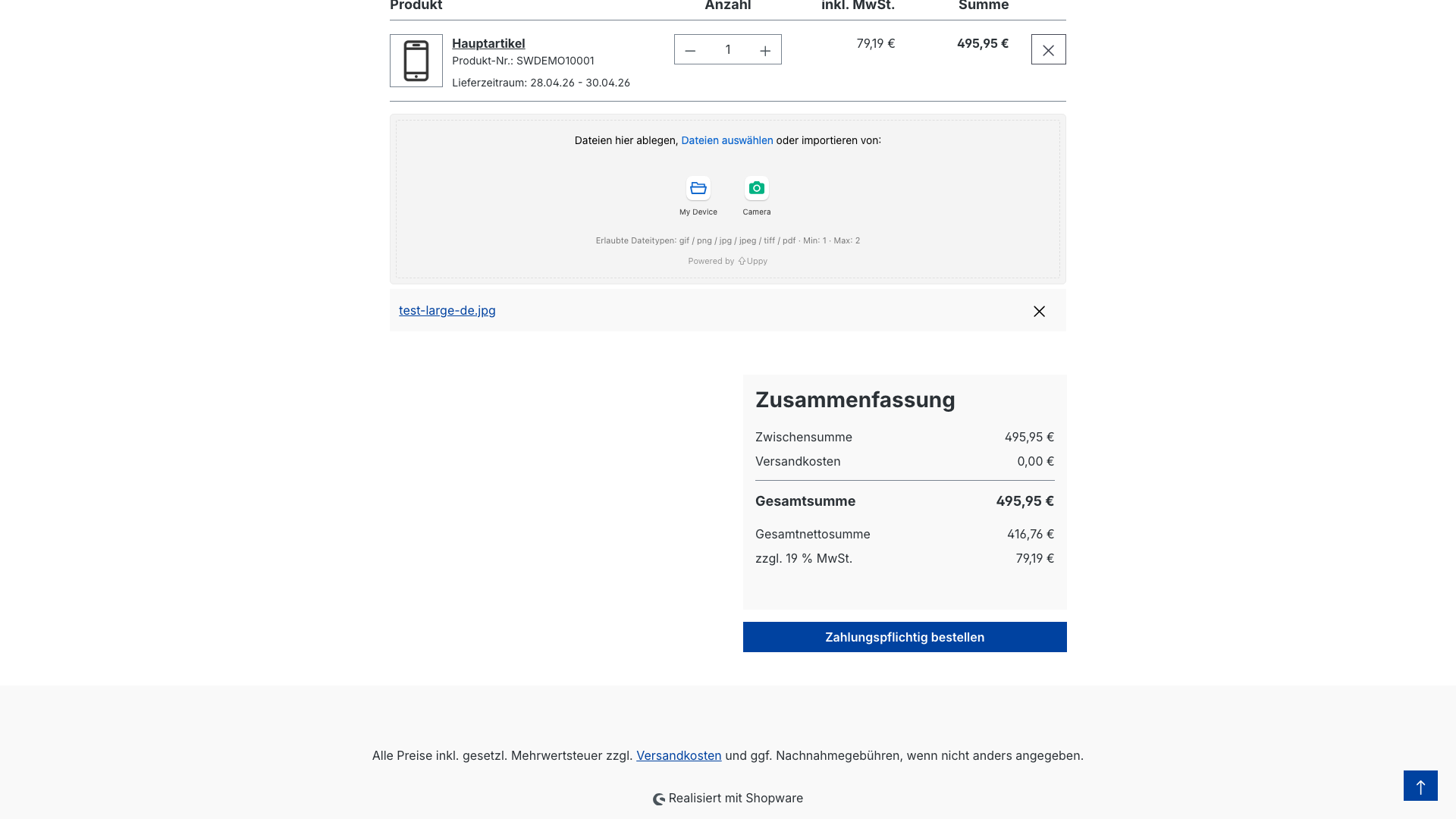Viewport: 1456px width, 819px height.
Task: Open the My Device file source
Action: (698, 189)
